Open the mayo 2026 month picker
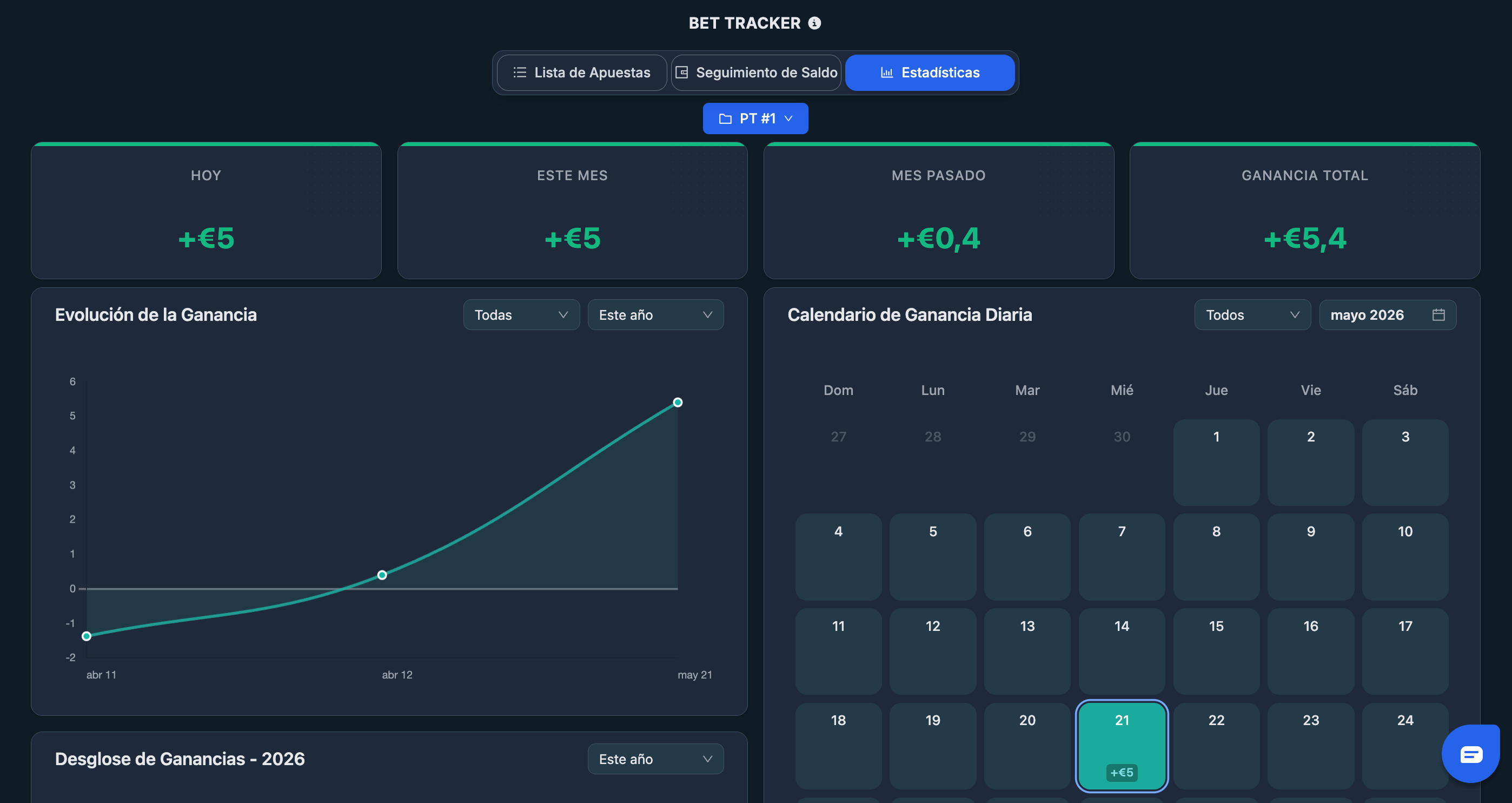The height and width of the screenshot is (803, 1512). tap(1388, 315)
